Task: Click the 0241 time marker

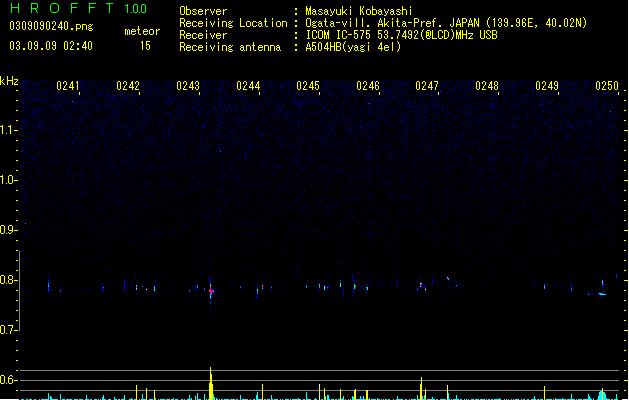Action: click(x=68, y=86)
